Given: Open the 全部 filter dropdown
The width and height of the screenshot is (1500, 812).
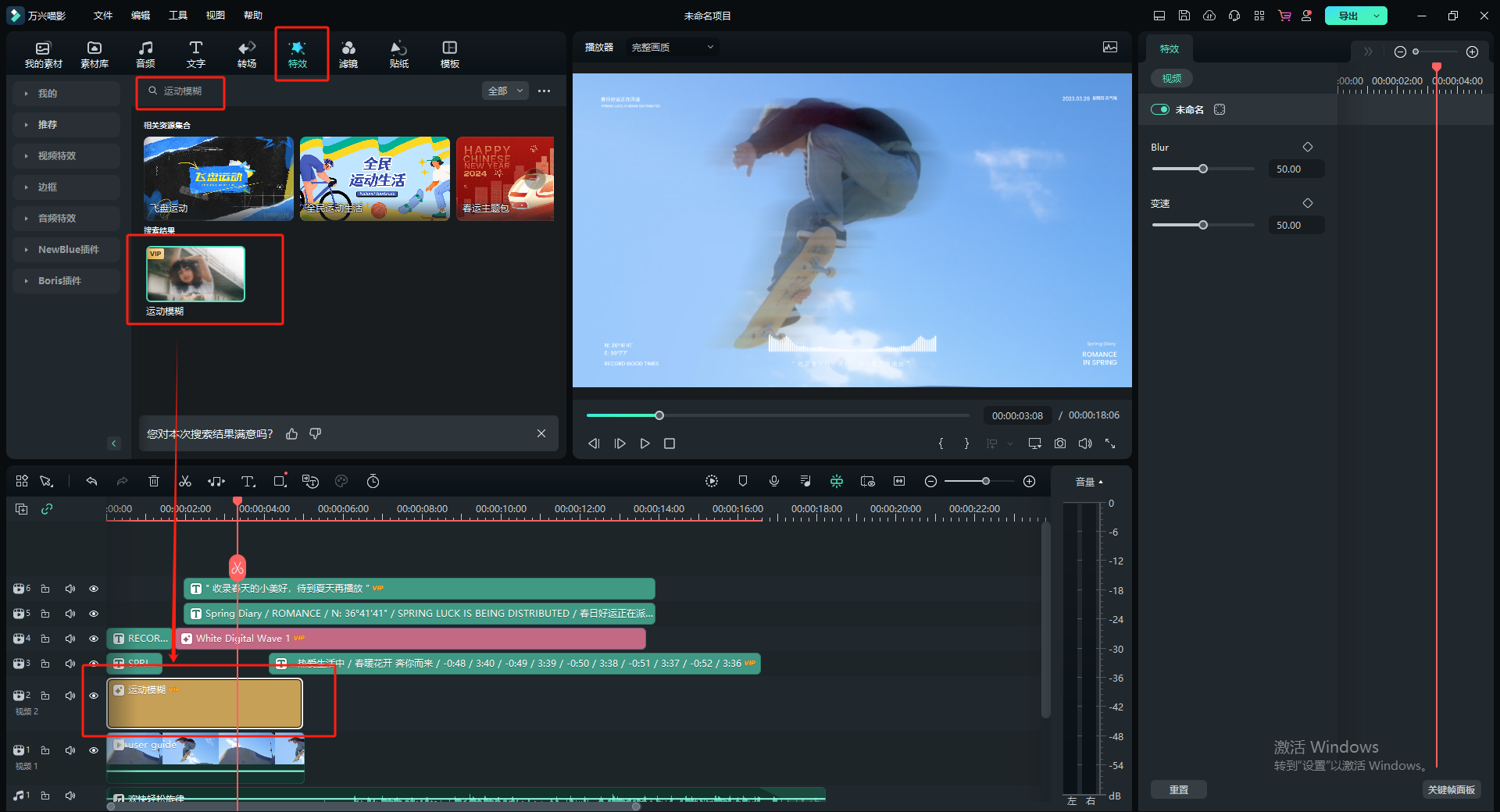Looking at the screenshot, I should [x=505, y=91].
